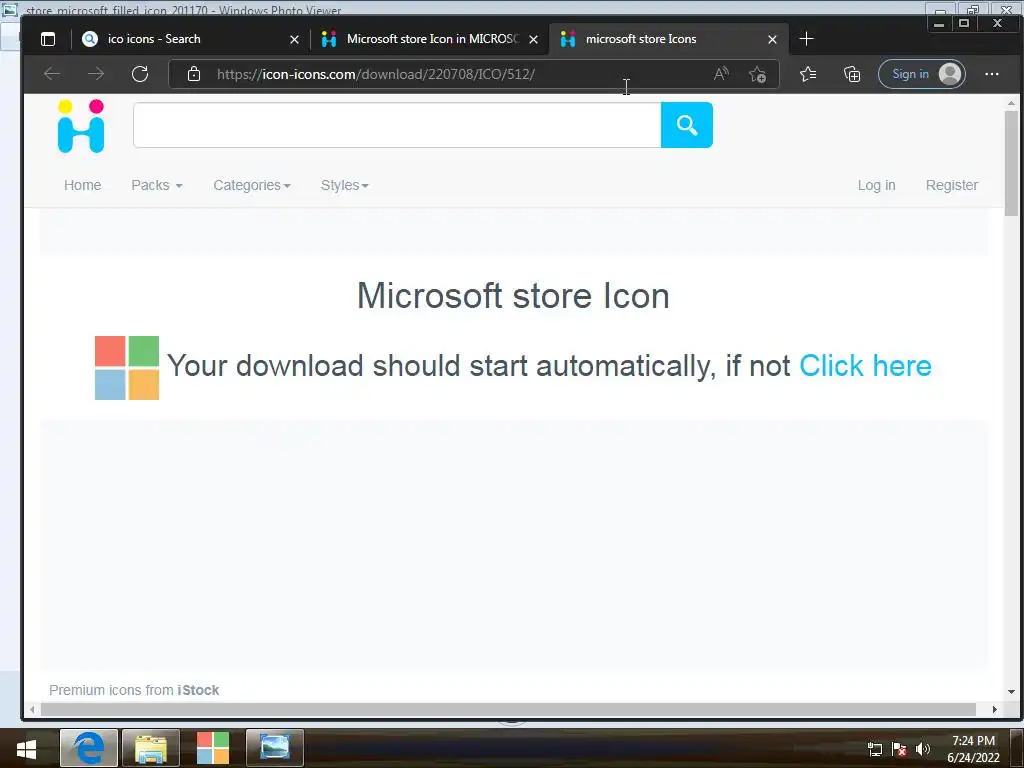Click the Sign in profile button
The image size is (1024, 768).
coord(921,74)
